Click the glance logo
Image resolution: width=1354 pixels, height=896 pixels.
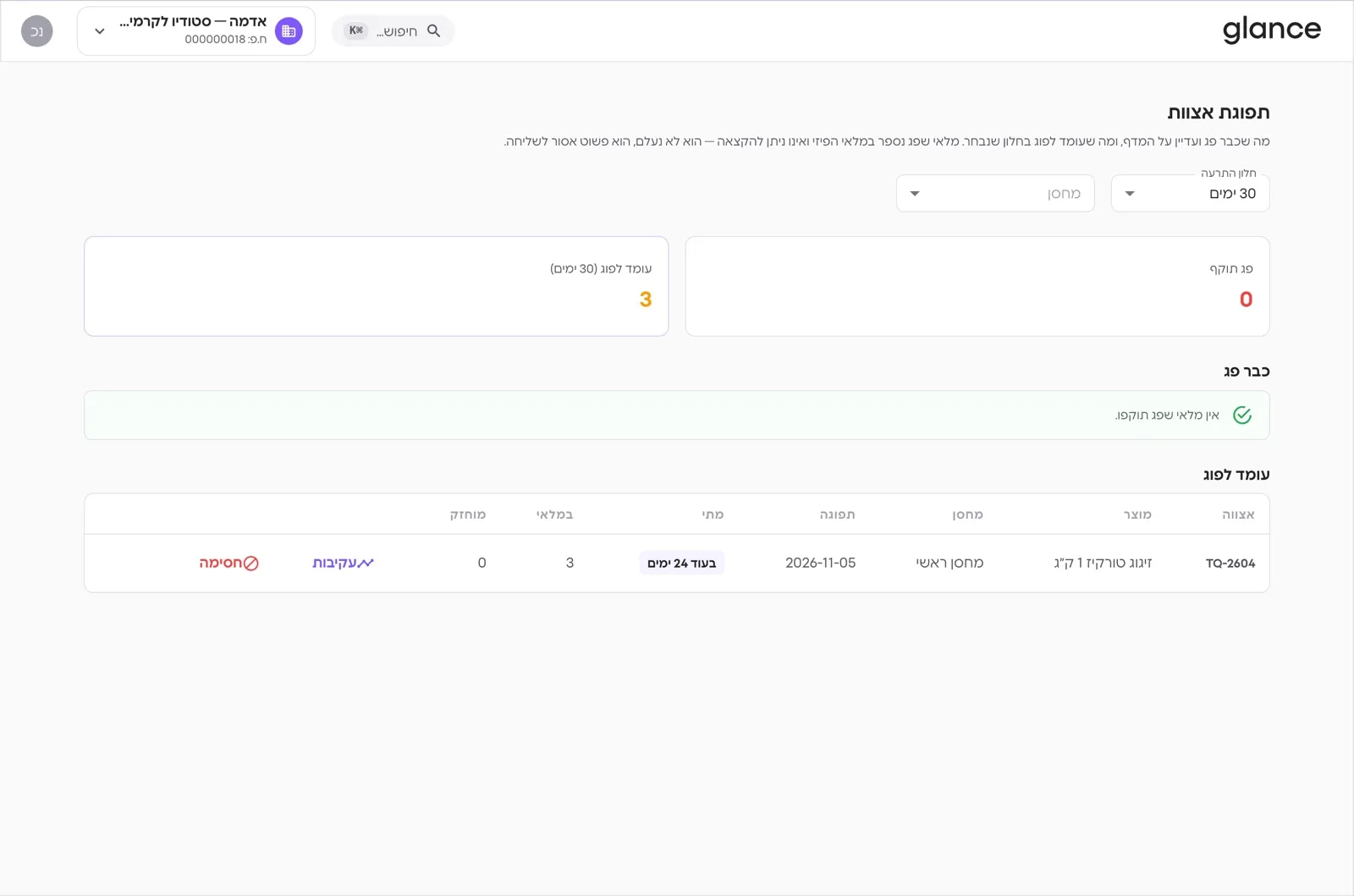[x=1271, y=30]
